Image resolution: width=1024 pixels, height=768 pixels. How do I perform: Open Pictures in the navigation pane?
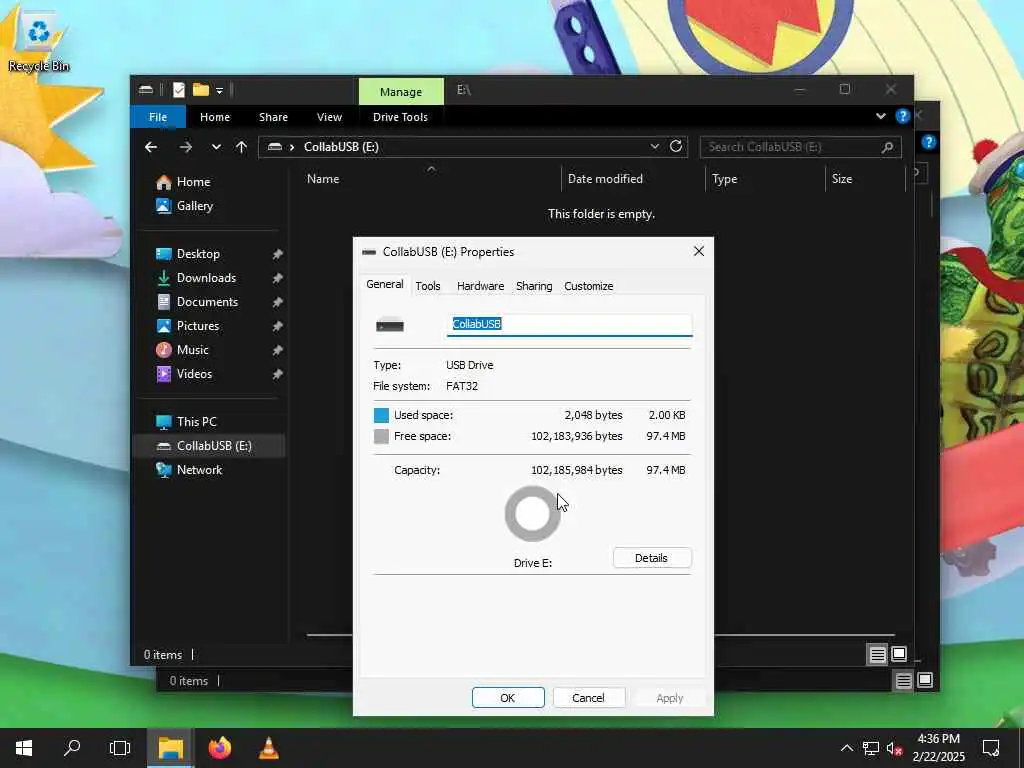198,325
